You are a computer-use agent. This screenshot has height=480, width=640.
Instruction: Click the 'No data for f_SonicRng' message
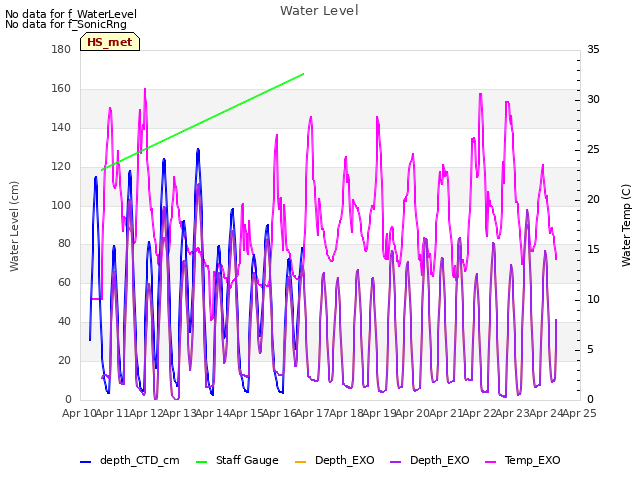[x=66, y=24]
